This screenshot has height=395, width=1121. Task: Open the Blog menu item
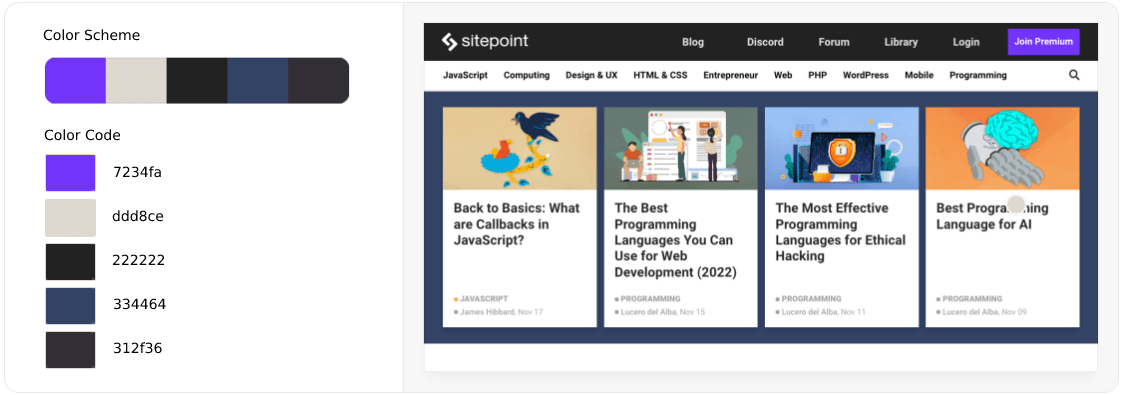693,42
